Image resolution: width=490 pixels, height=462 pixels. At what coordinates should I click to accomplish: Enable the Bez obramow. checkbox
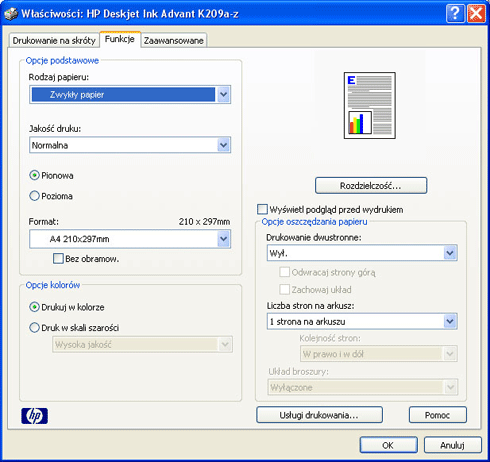(58, 258)
